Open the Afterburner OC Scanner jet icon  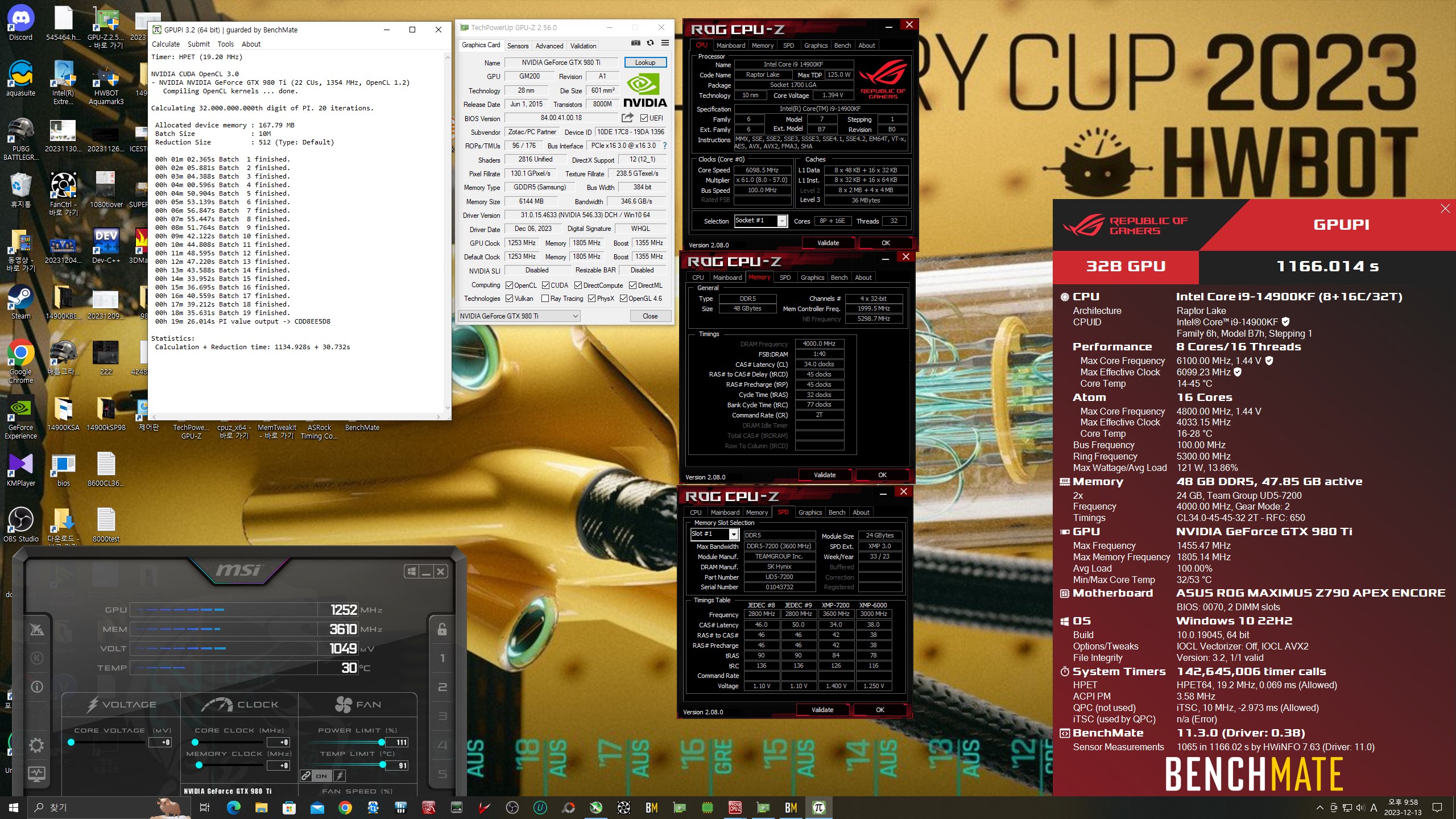37,629
